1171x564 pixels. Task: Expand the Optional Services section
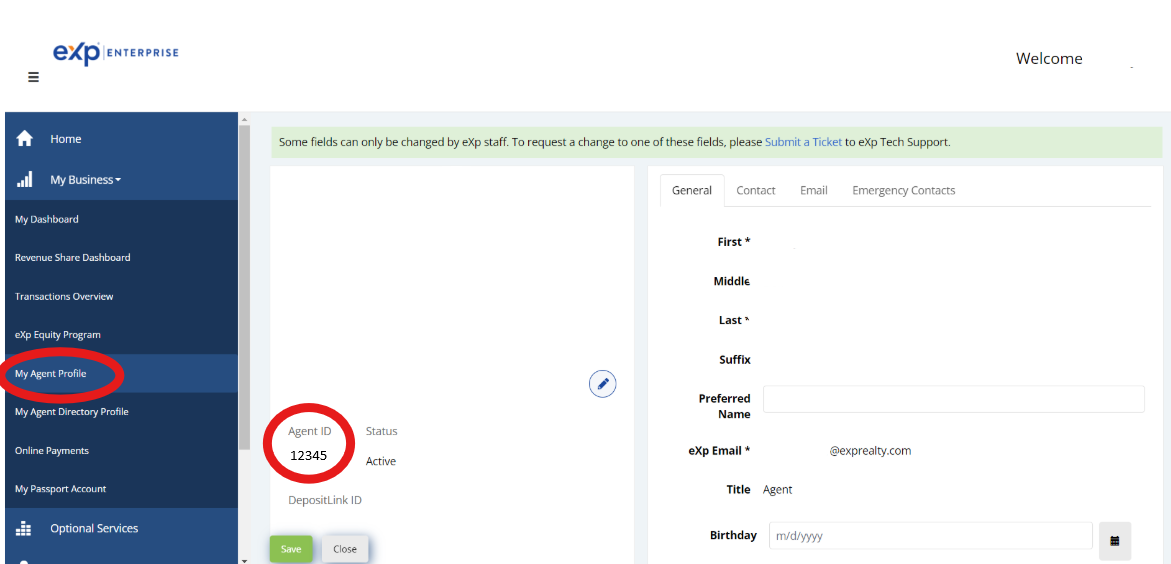tap(94, 528)
